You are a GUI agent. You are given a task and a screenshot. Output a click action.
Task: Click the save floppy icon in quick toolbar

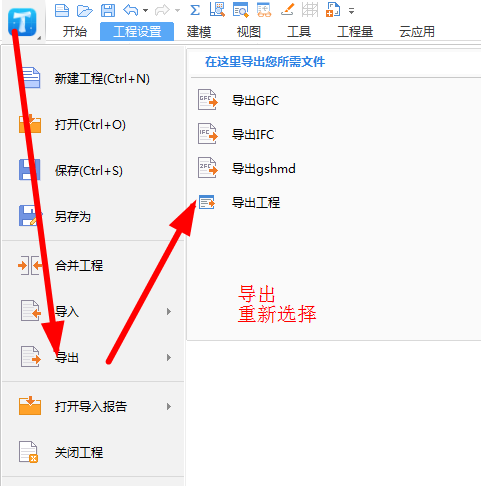point(108,11)
